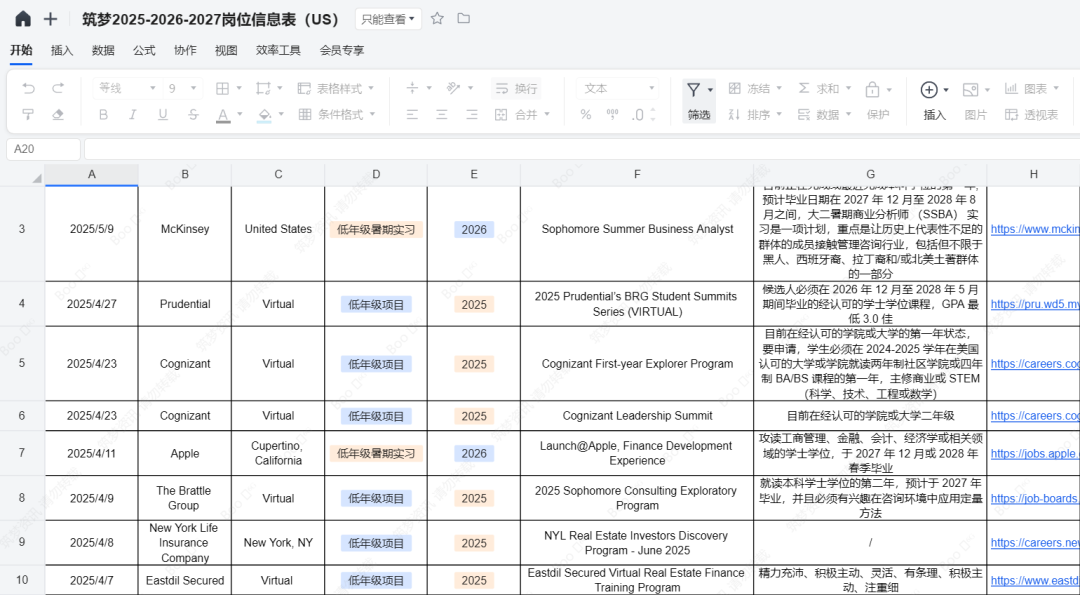Switch to the 视图 tab
The image size is (1080, 595).
point(226,50)
